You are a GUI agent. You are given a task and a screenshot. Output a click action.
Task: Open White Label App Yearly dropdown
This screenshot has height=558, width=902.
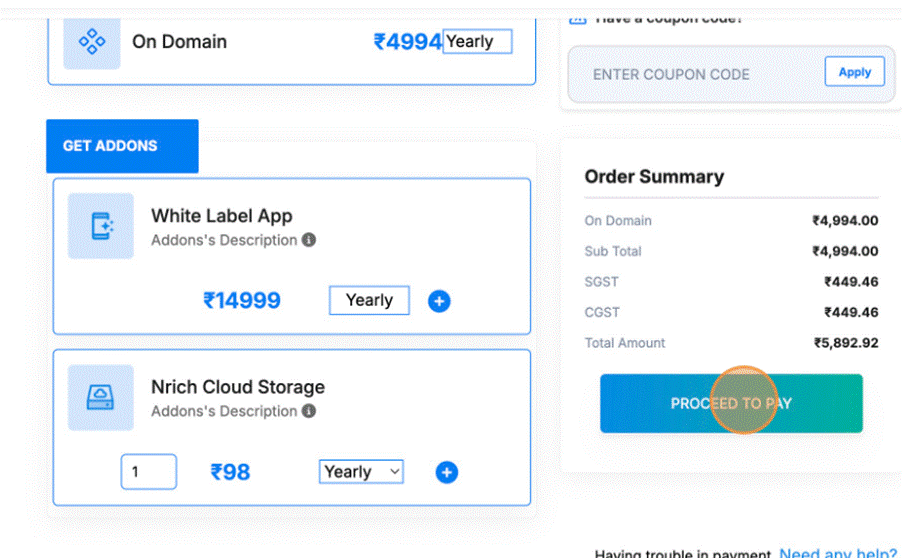[369, 300]
